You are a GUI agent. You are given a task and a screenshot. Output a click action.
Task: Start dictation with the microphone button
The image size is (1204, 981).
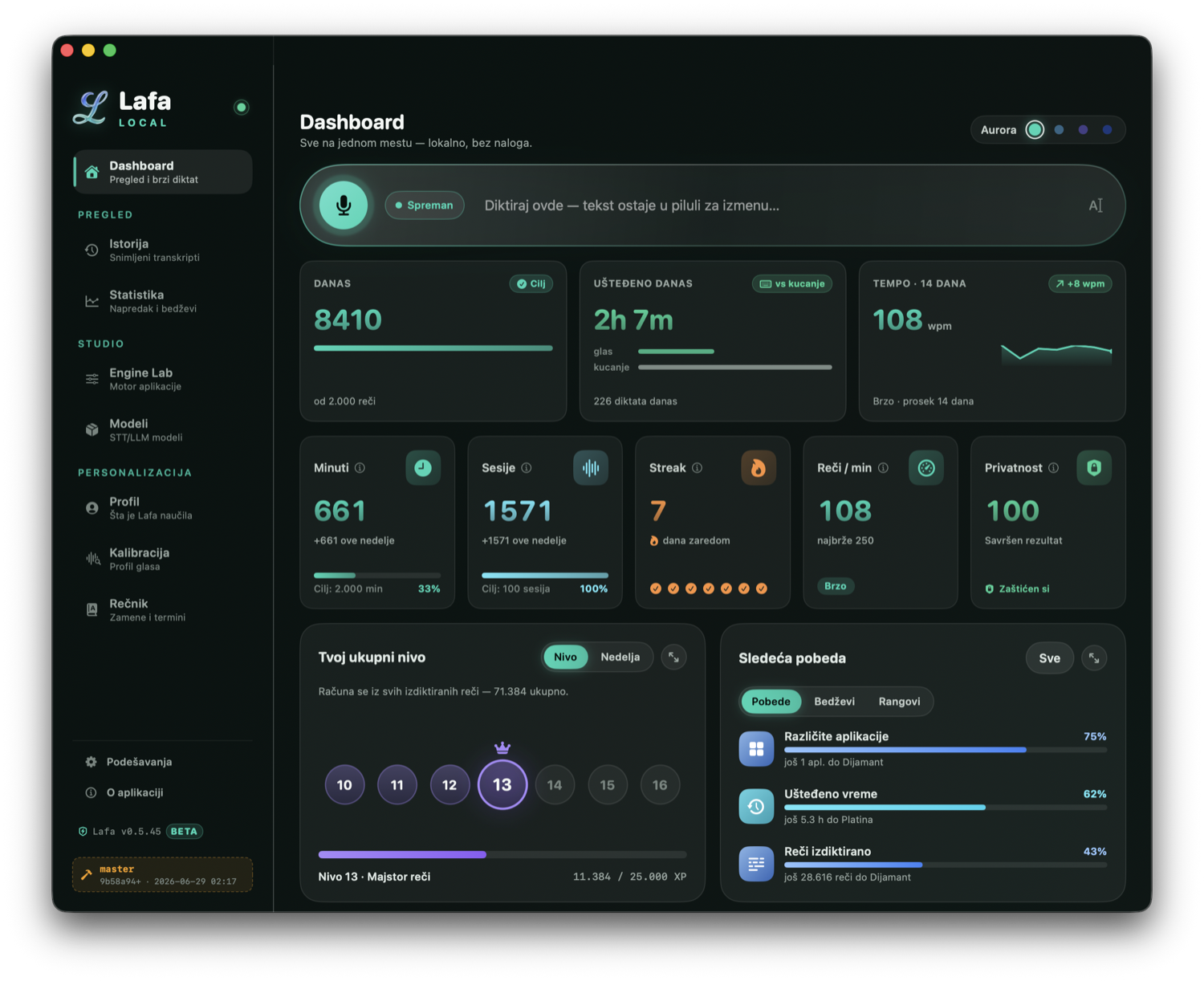click(344, 205)
